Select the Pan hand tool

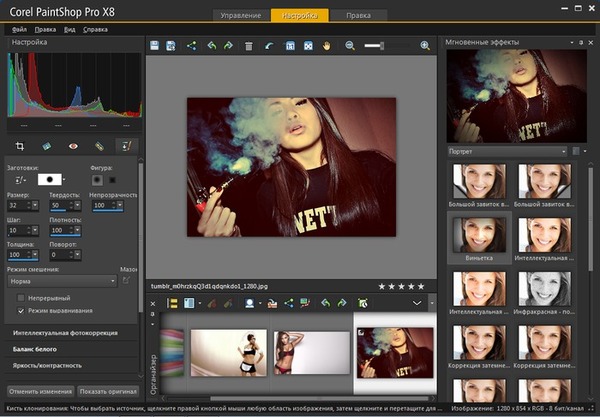(326, 46)
